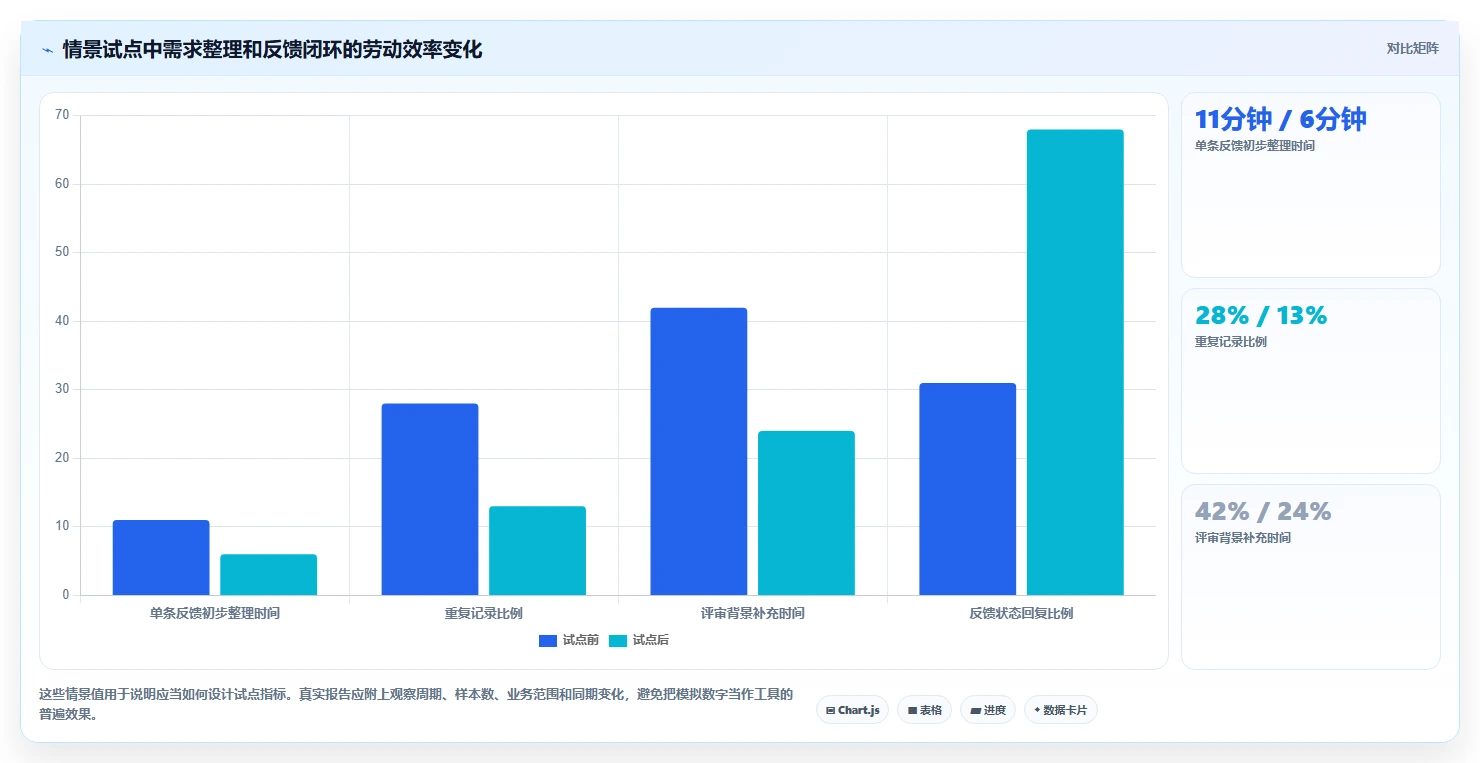Click the blue 试点前 bar for 评审背景补充时间
This screenshot has height=763, width=1480.
[x=699, y=451]
